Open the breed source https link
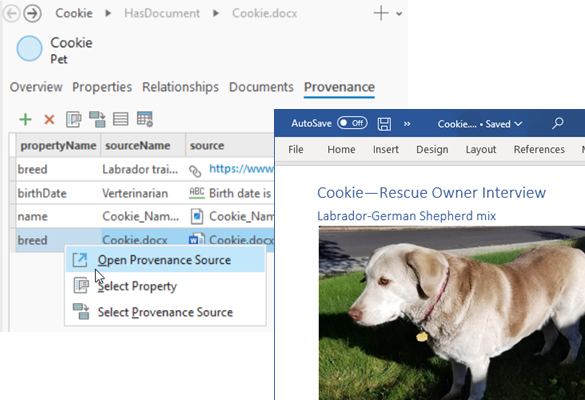The image size is (585, 400). [241, 169]
